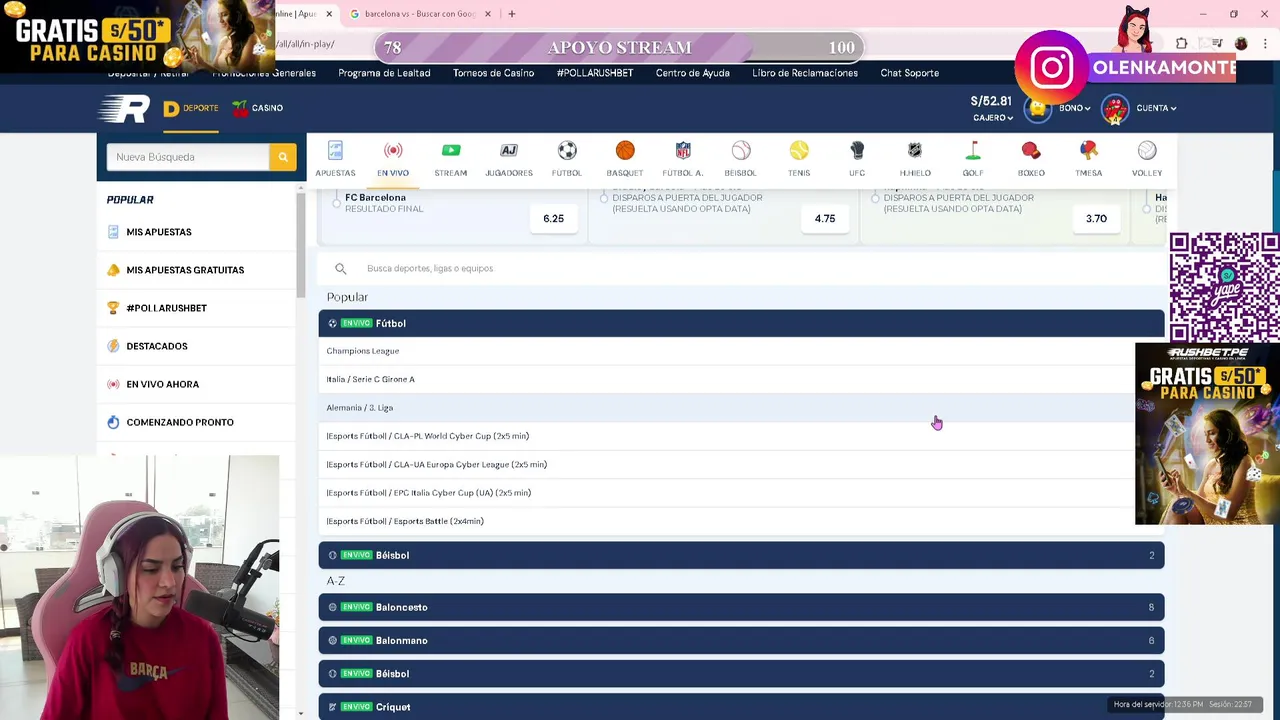The width and height of the screenshot is (1280, 720).
Task: Click the Busca deportes, ligas o equipos field
Action: pyautogui.click(x=741, y=268)
